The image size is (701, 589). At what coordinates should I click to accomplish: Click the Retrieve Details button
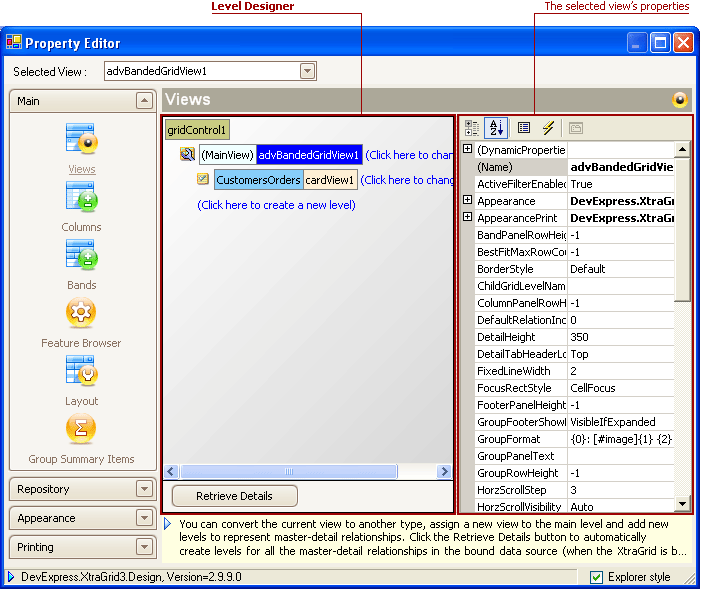234,496
